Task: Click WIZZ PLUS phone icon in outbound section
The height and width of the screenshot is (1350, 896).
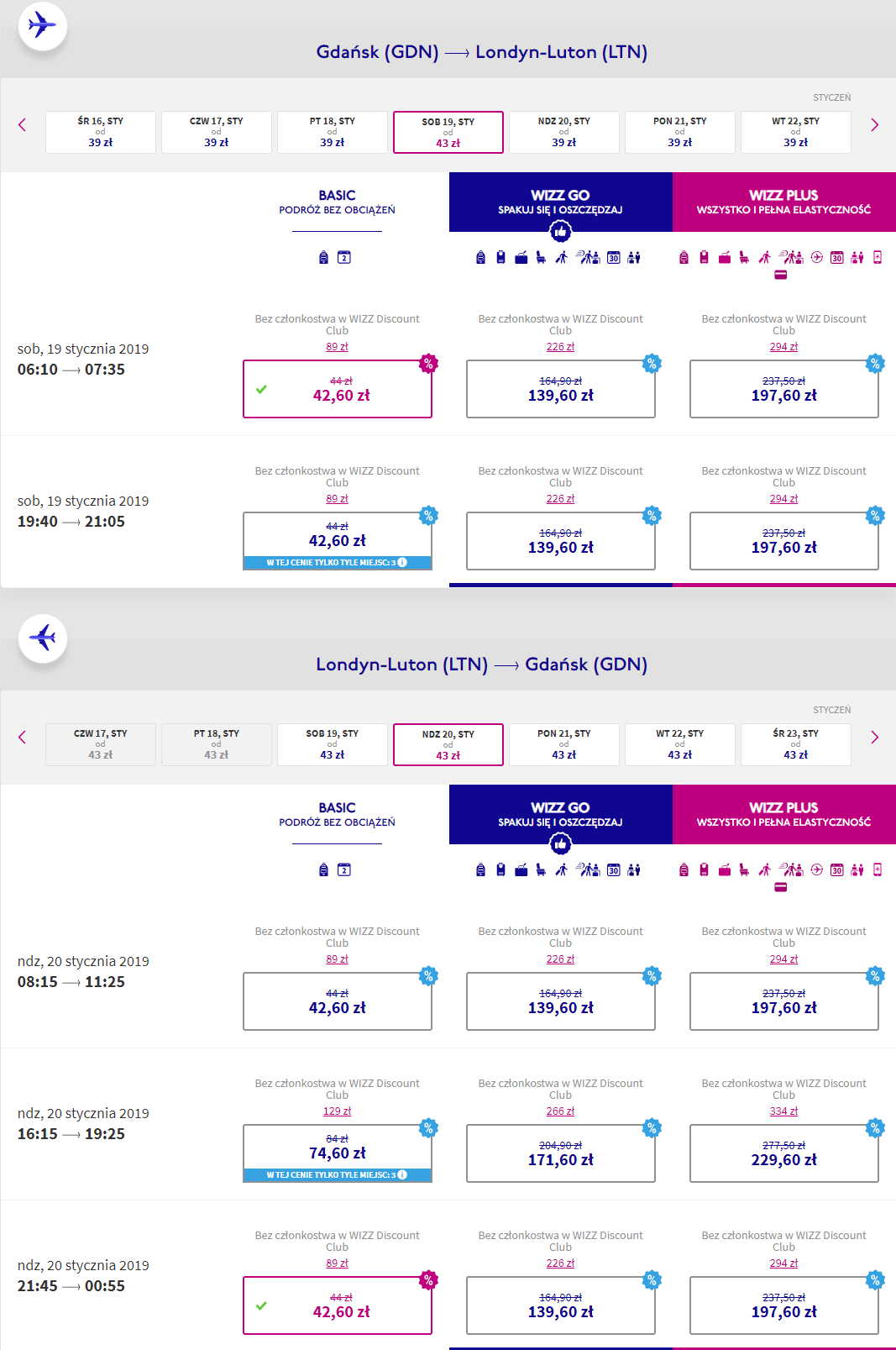Action: coord(878,257)
